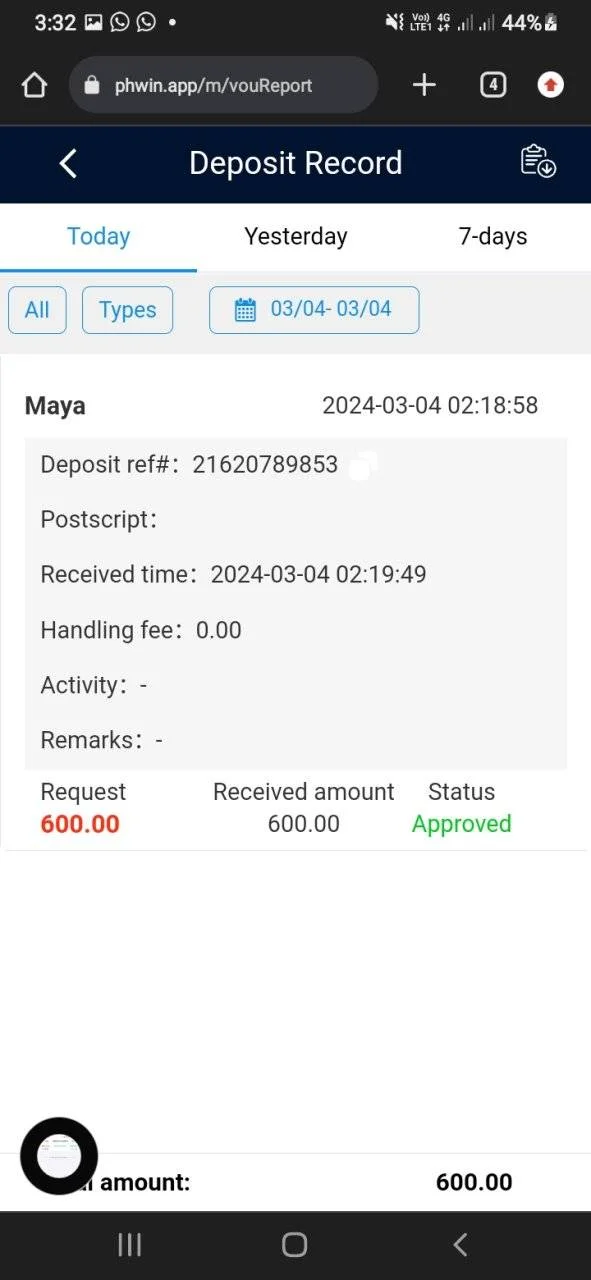The width and height of the screenshot is (591, 1280).
Task: Open the 03/04- 03/04 date range picker
Action: (314, 310)
